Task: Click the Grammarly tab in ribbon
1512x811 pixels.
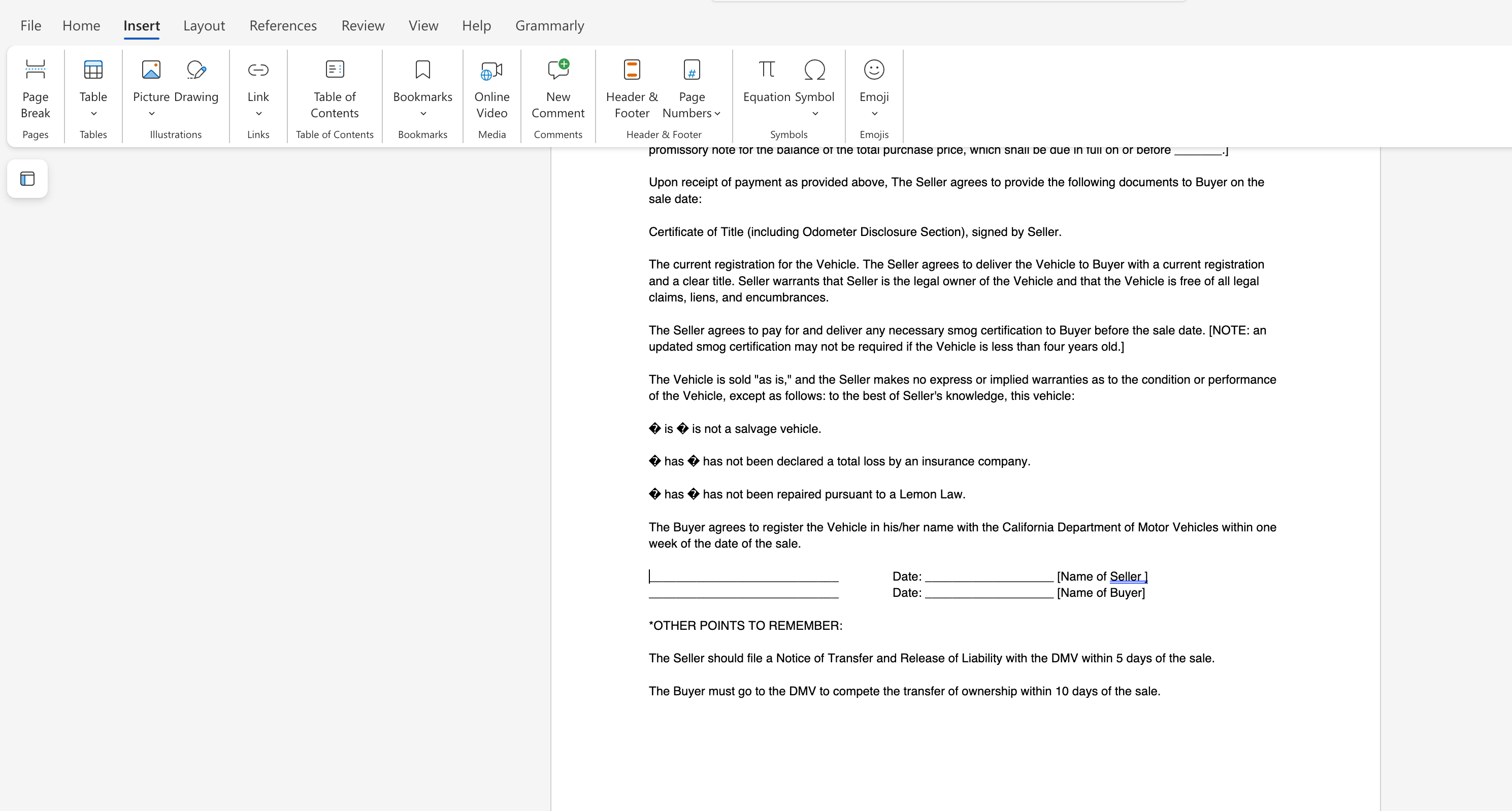Action: [549, 25]
